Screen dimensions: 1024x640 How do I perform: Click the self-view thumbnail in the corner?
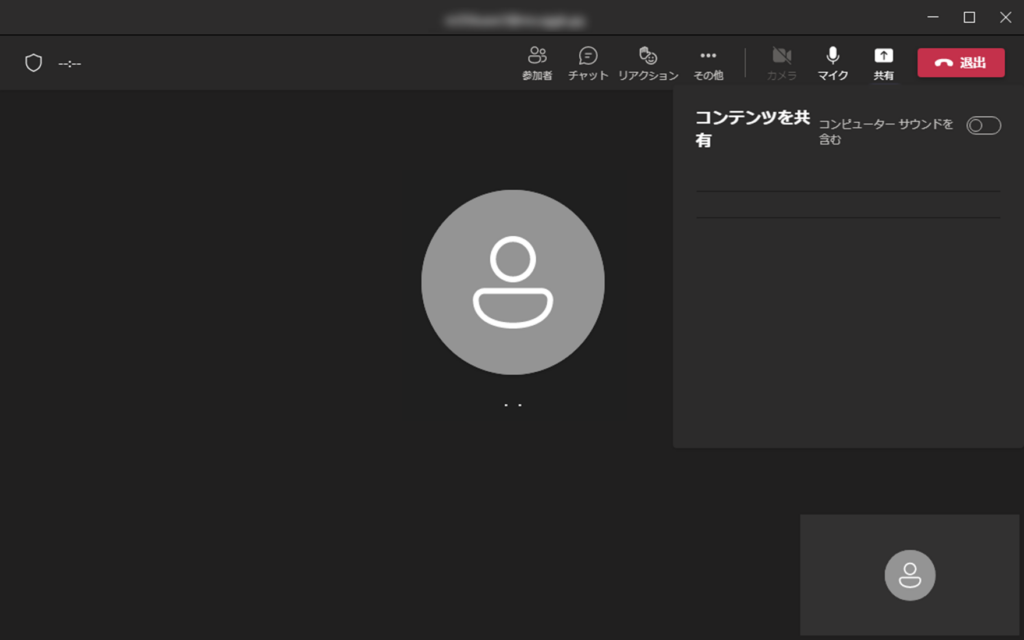tap(909, 575)
